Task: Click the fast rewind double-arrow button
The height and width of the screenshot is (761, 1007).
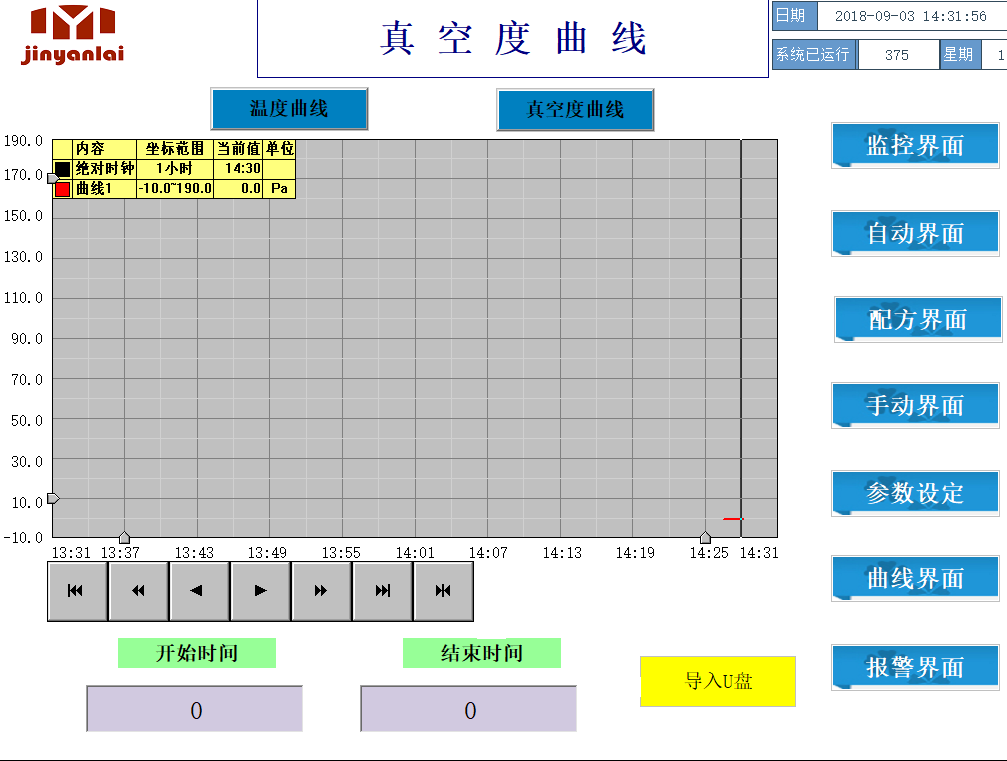Action: tap(138, 591)
